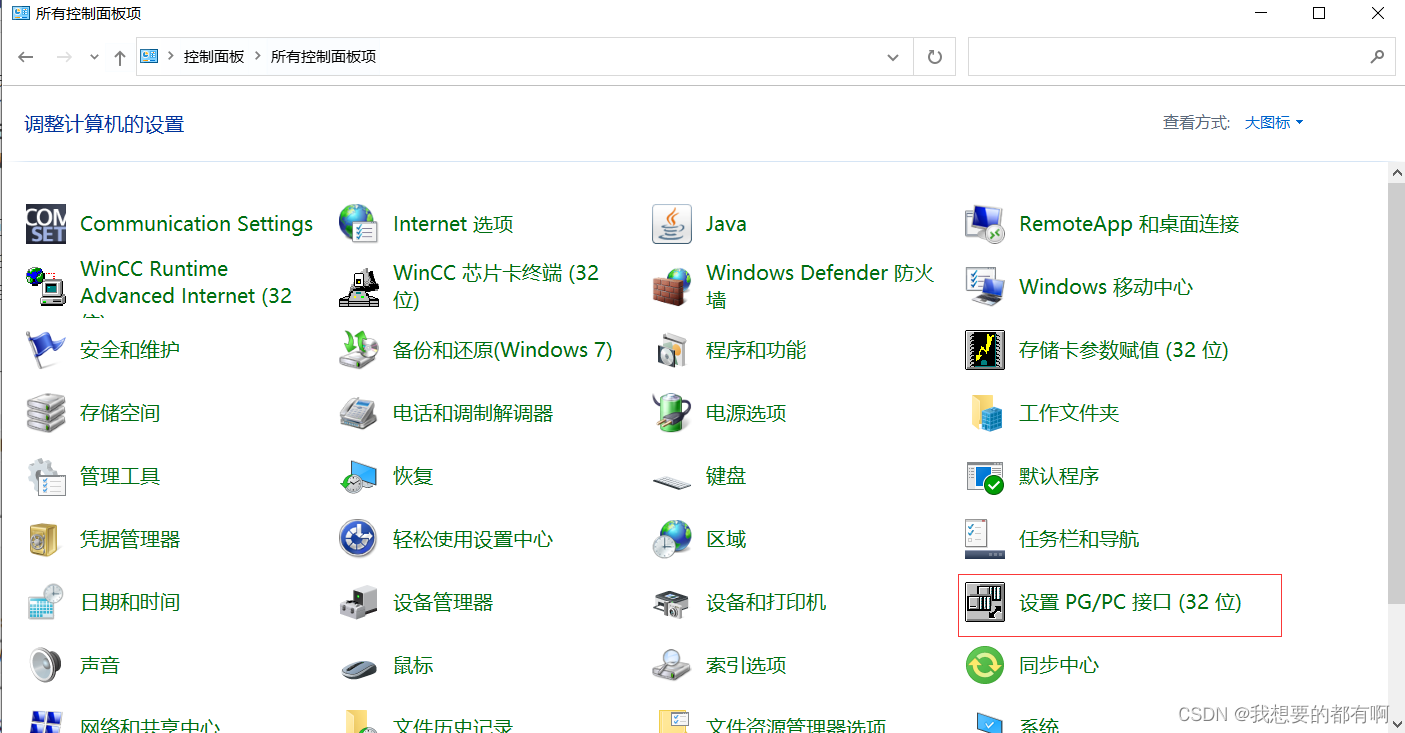Open Windows Defender 防火墙 brick wall icon
Image resolution: width=1405 pixels, height=733 pixels.
pos(672,287)
